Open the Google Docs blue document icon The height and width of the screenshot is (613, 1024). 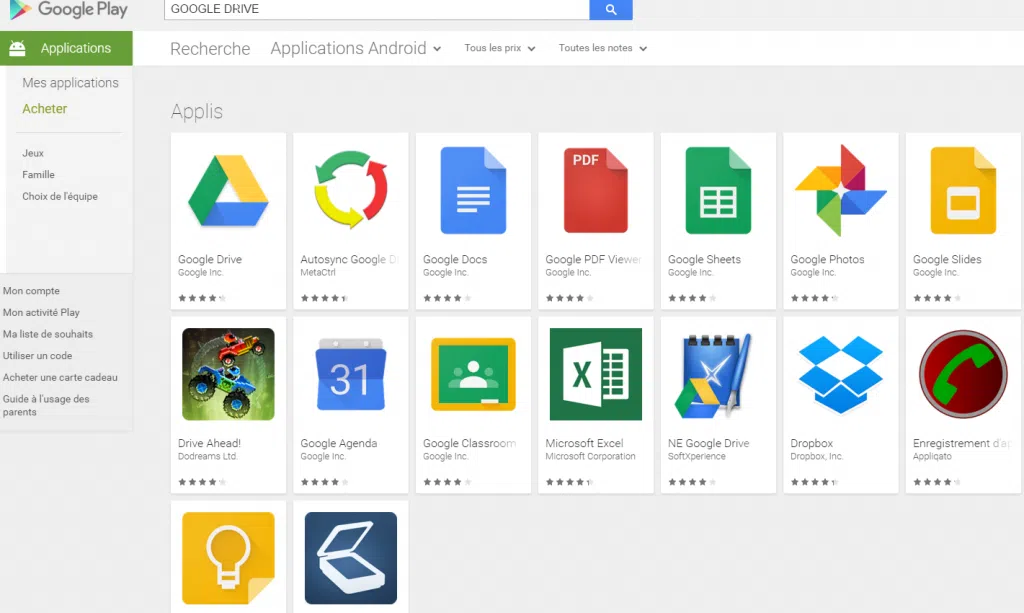[x=473, y=190]
